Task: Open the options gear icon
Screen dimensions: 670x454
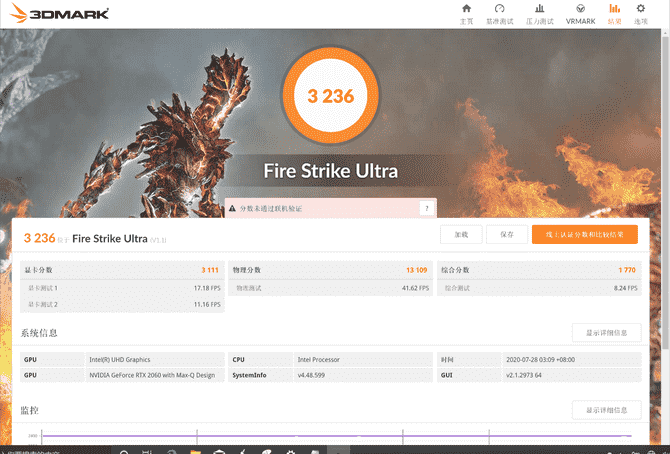Action: coord(641,9)
